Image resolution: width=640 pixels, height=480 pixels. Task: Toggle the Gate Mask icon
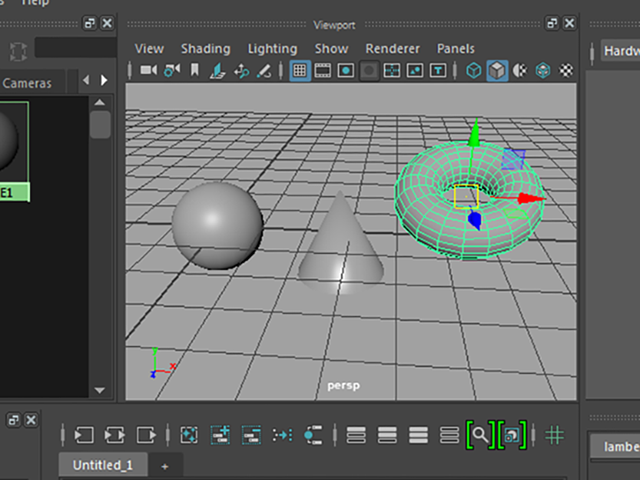coord(369,71)
